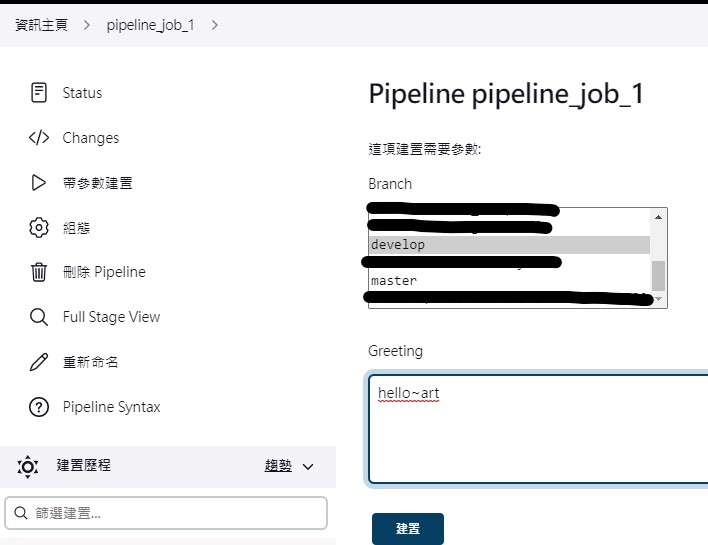
Task: Open Pipeline Syntax via question-mark icon
Action: point(39,407)
